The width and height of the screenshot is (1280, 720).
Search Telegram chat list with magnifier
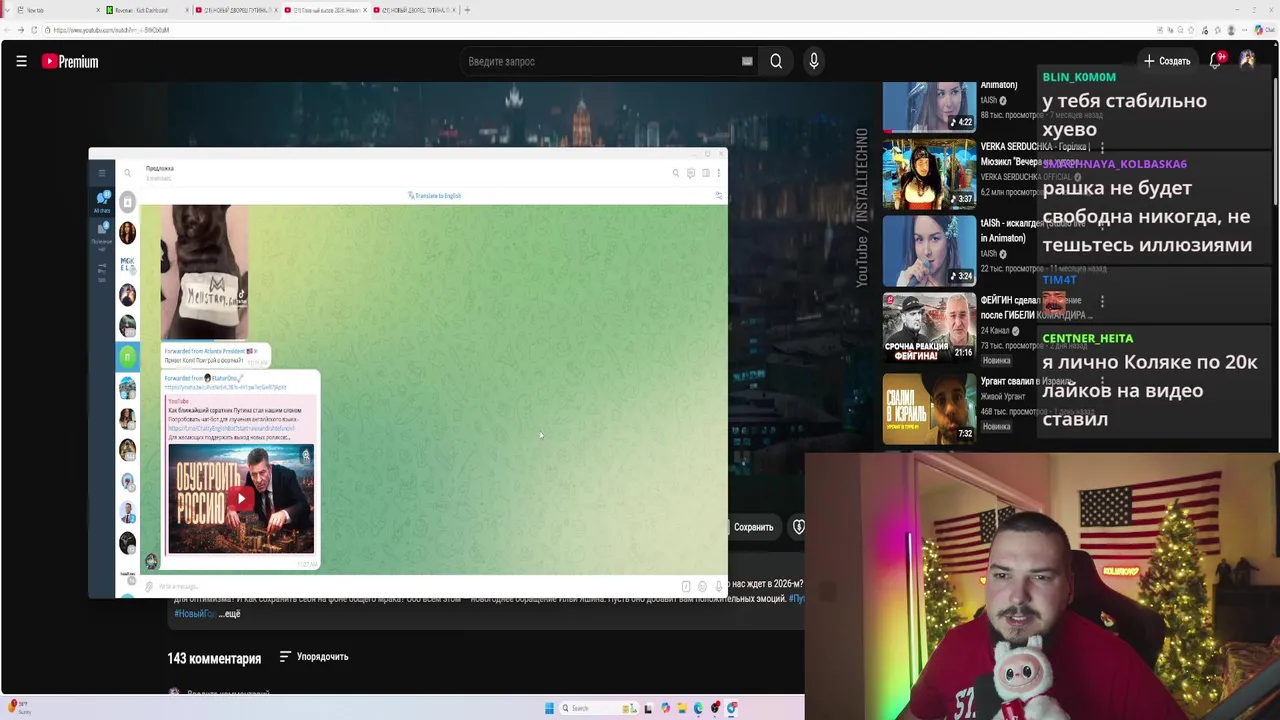127,173
